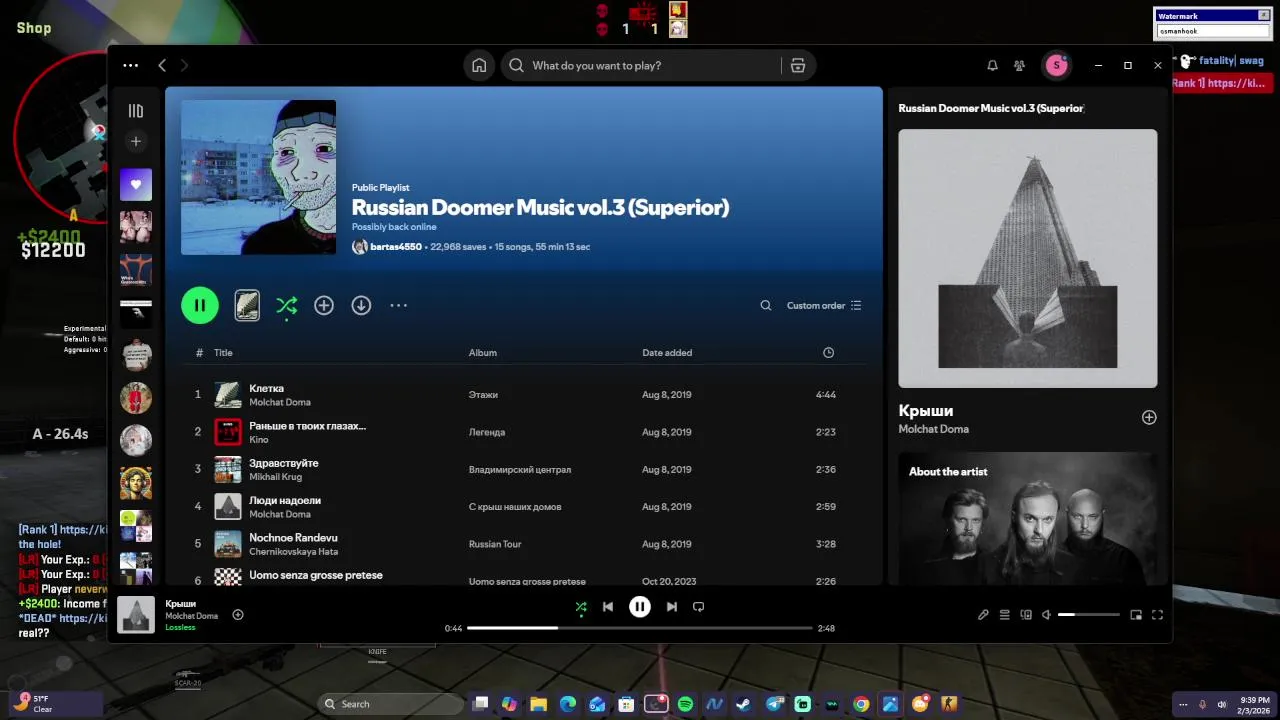The width and height of the screenshot is (1280, 720).
Task: Toggle shuffle in playlist action bar
Action: click(286, 305)
